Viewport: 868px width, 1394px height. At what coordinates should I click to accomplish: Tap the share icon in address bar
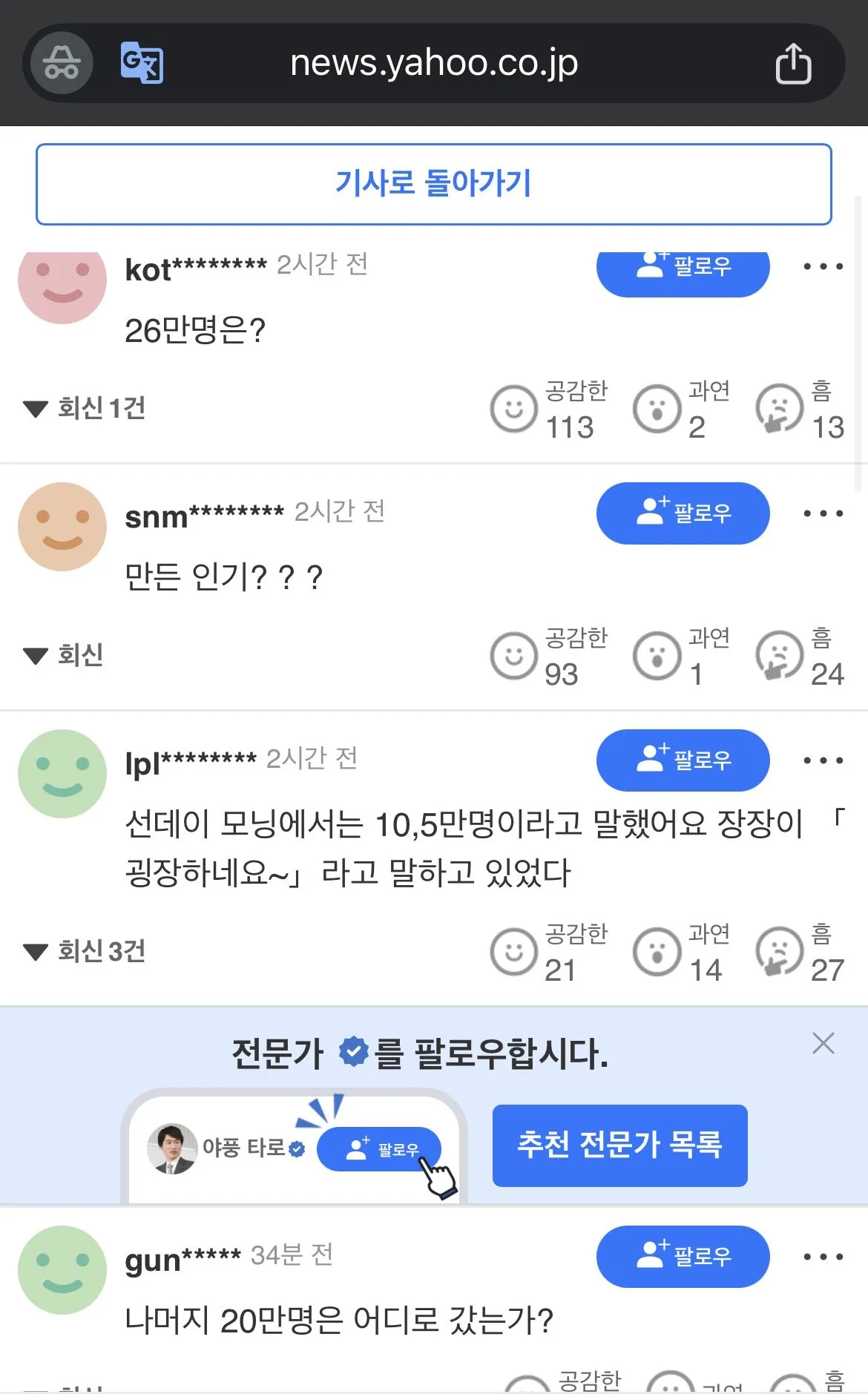click(x=793, y=64)
